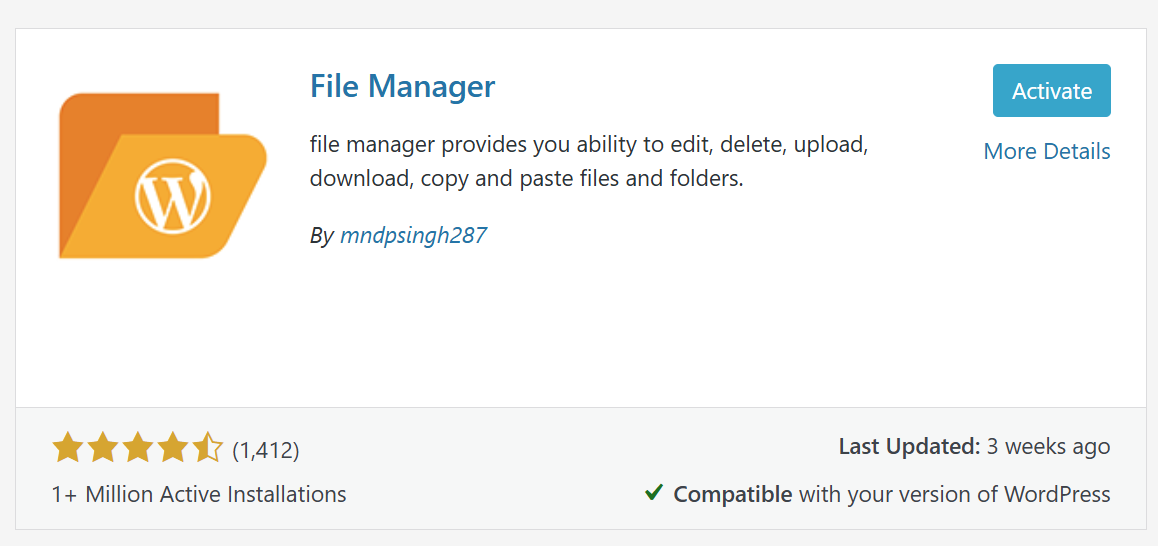Click the Activate button
1158x546 pixels.
pyautogui.click(x=1051, y=91)
